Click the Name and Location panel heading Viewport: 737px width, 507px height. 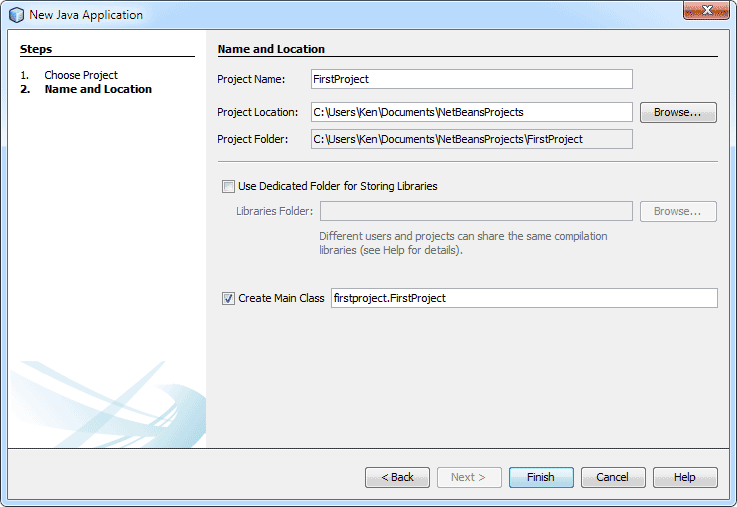[271, 49]
